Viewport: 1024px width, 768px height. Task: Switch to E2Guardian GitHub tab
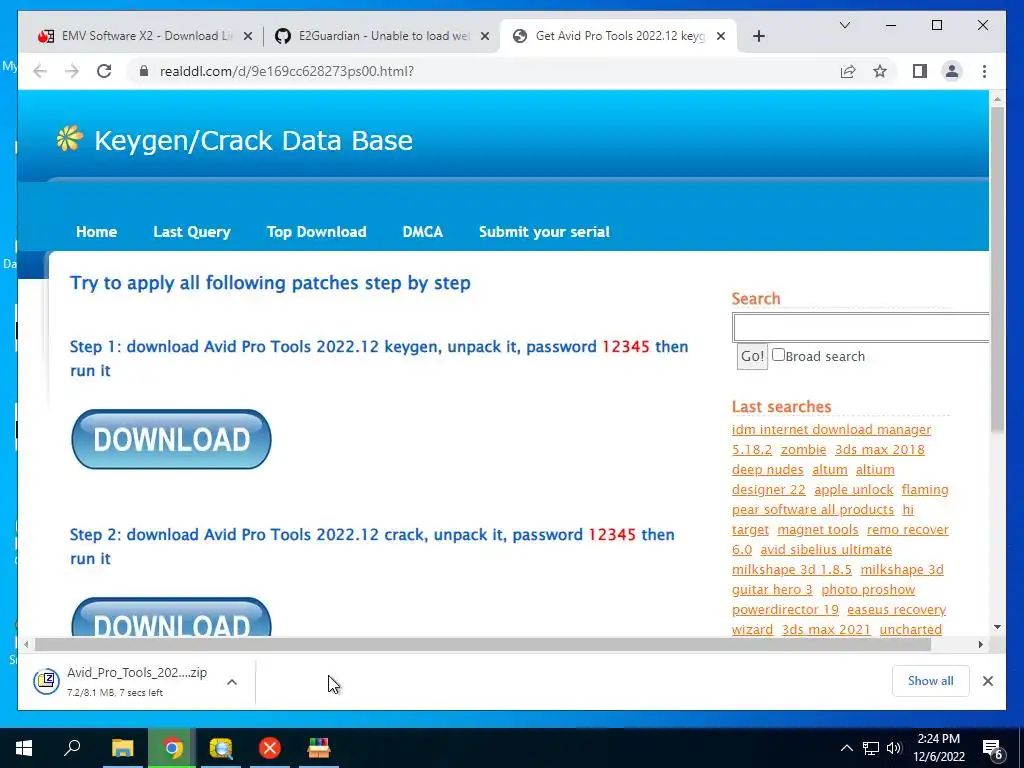click(382, 36)
